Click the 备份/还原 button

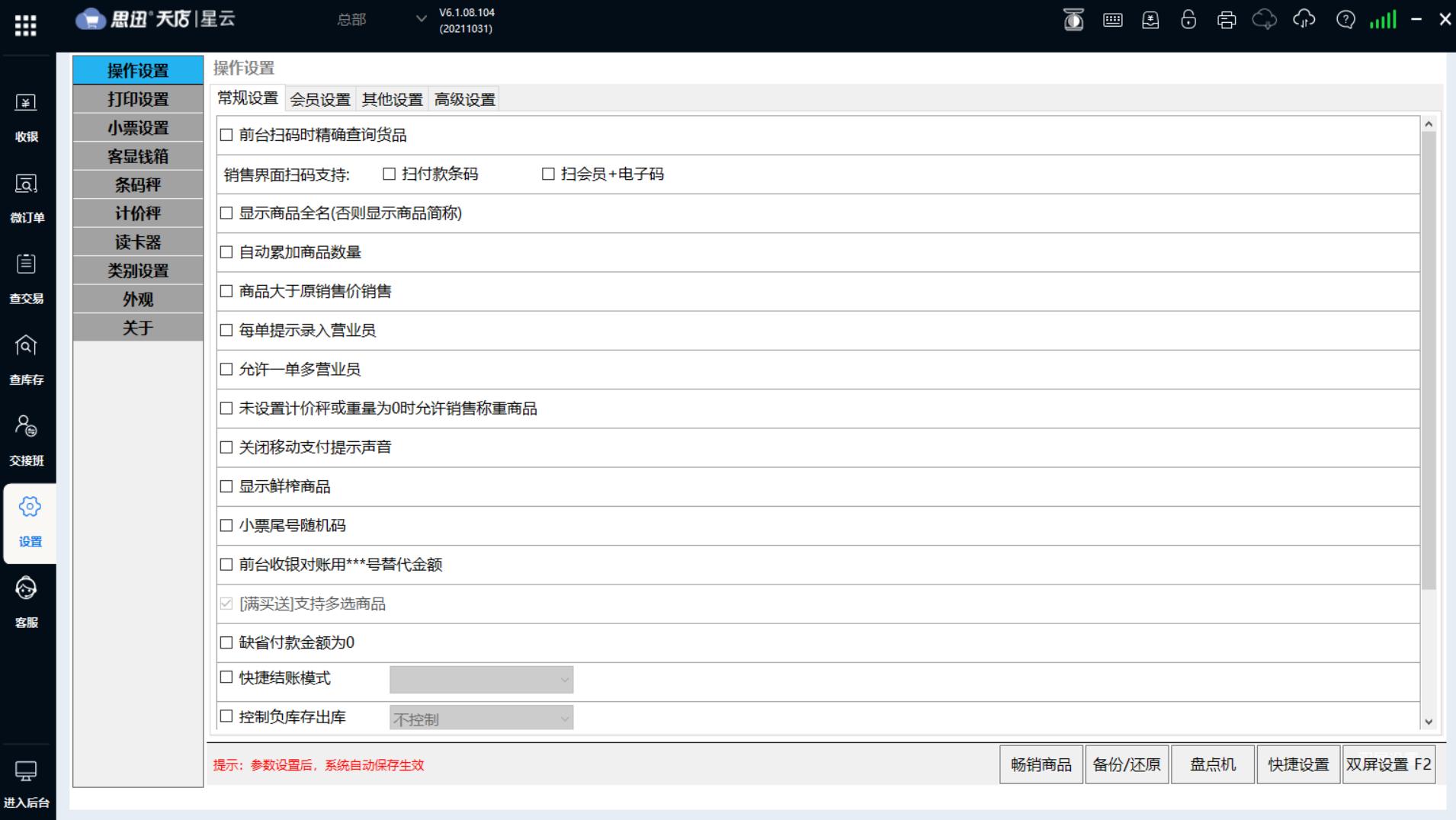(1127, 764)
